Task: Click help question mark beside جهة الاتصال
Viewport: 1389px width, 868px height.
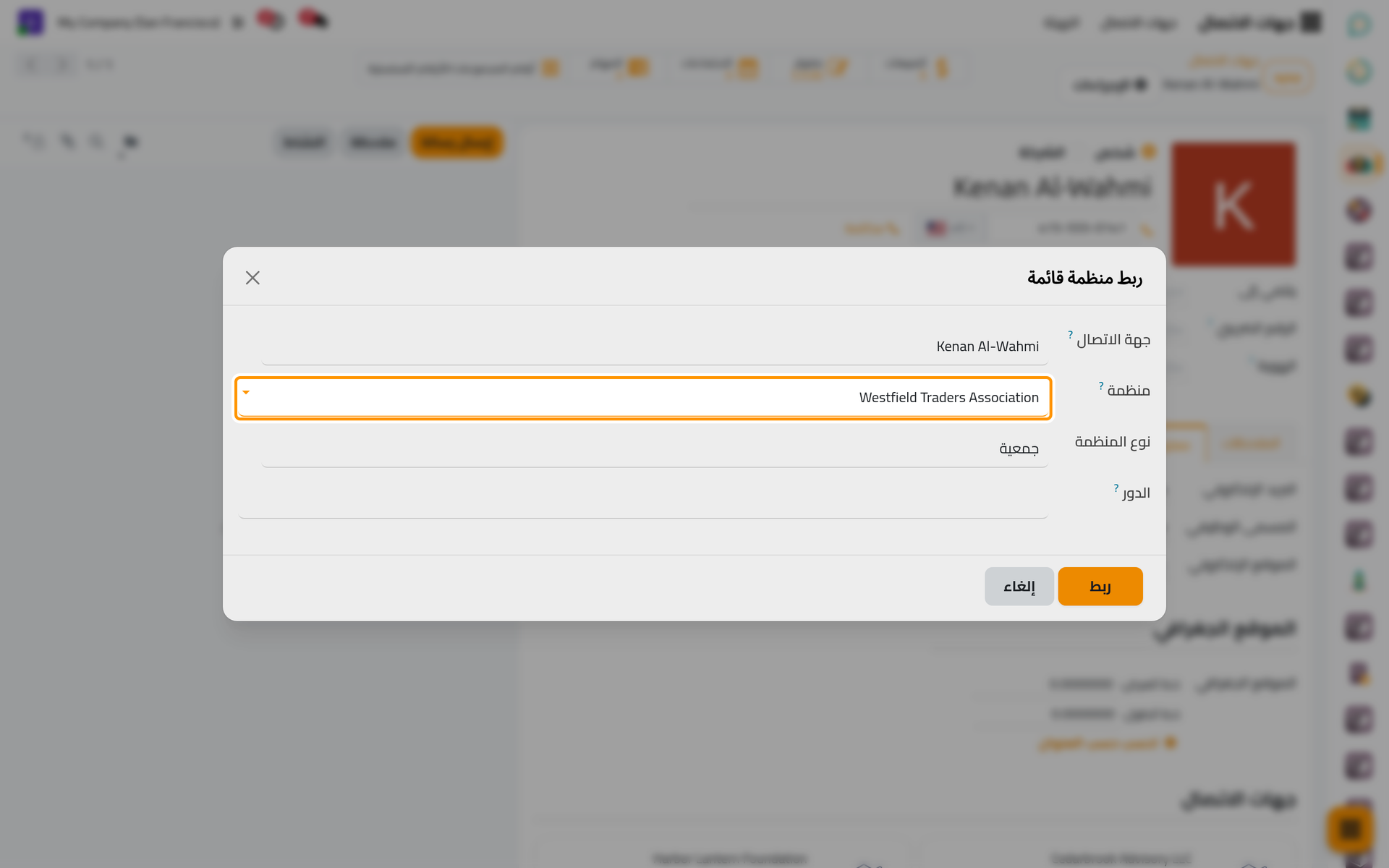Action: click(1070, 334)
